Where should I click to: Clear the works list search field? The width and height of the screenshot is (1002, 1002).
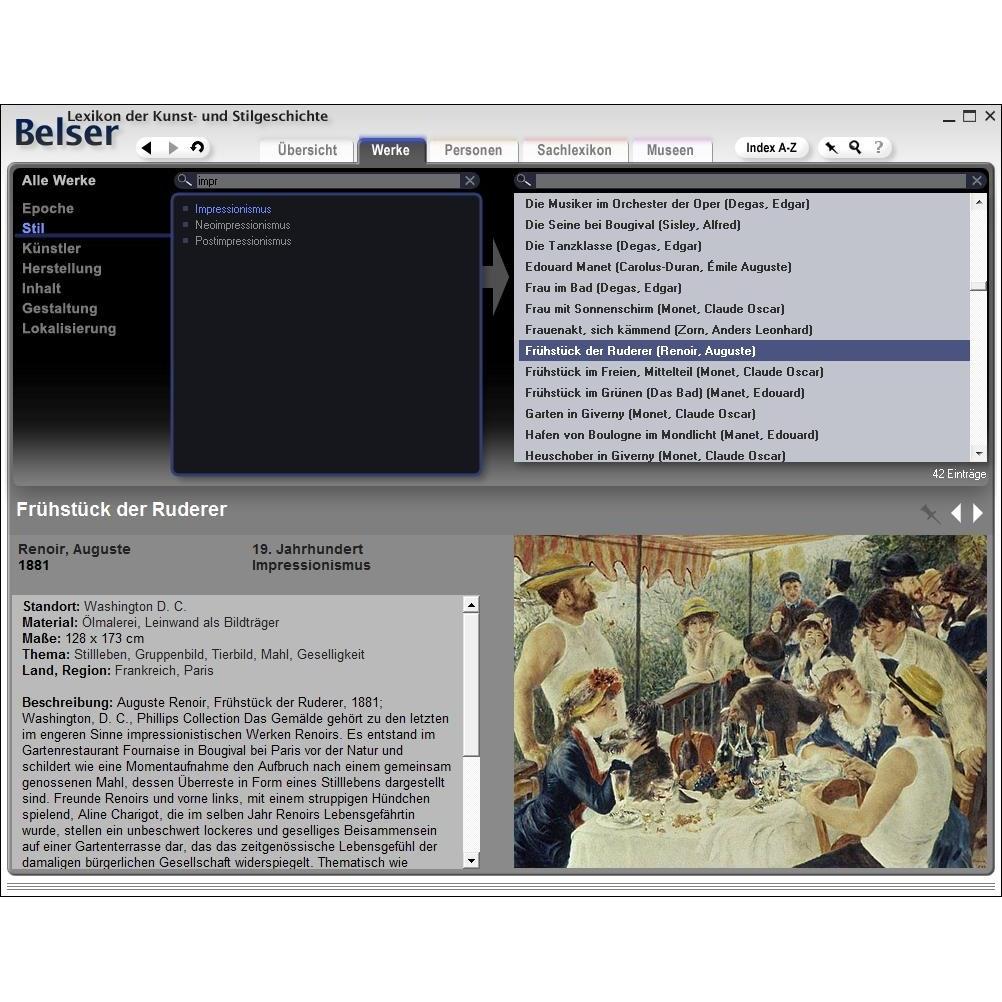click(x=976, y=181)
